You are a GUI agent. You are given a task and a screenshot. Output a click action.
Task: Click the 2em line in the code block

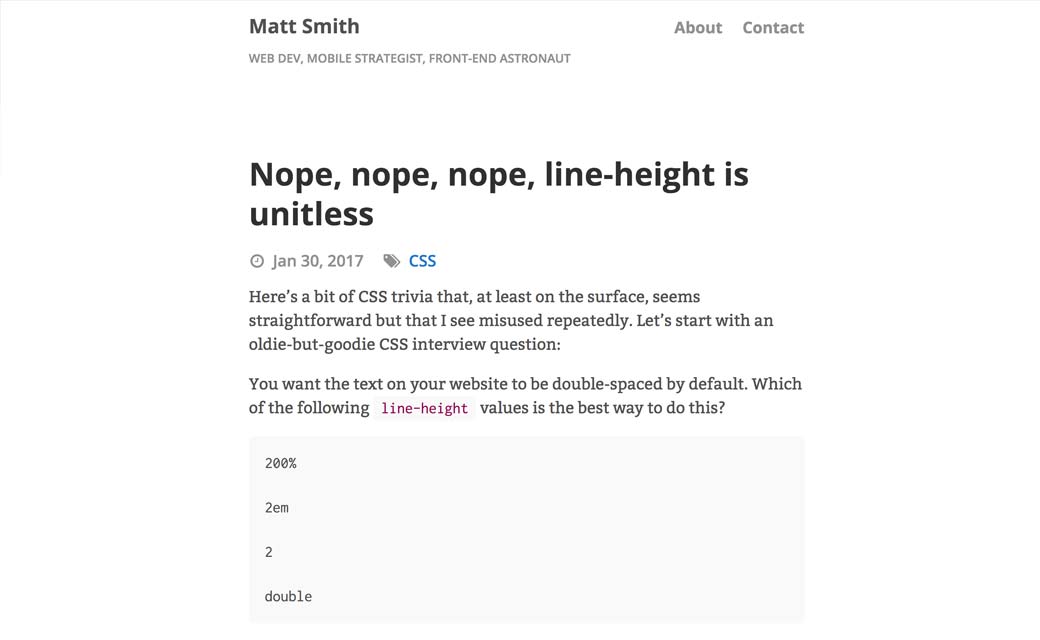click(277, 507)
